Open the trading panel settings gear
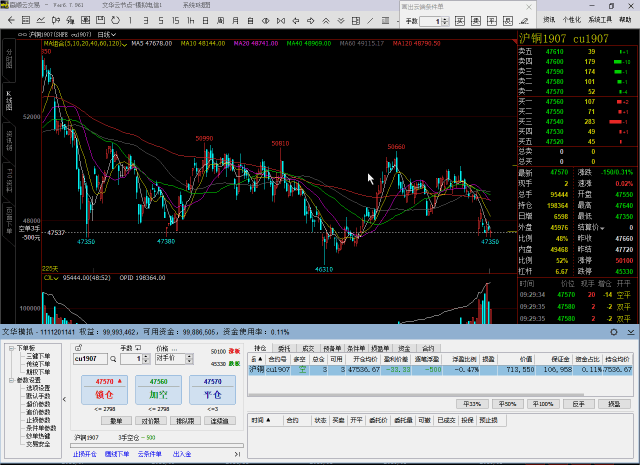Image resolution: width=640 pixels, height=465 pixels. point(613,332)
